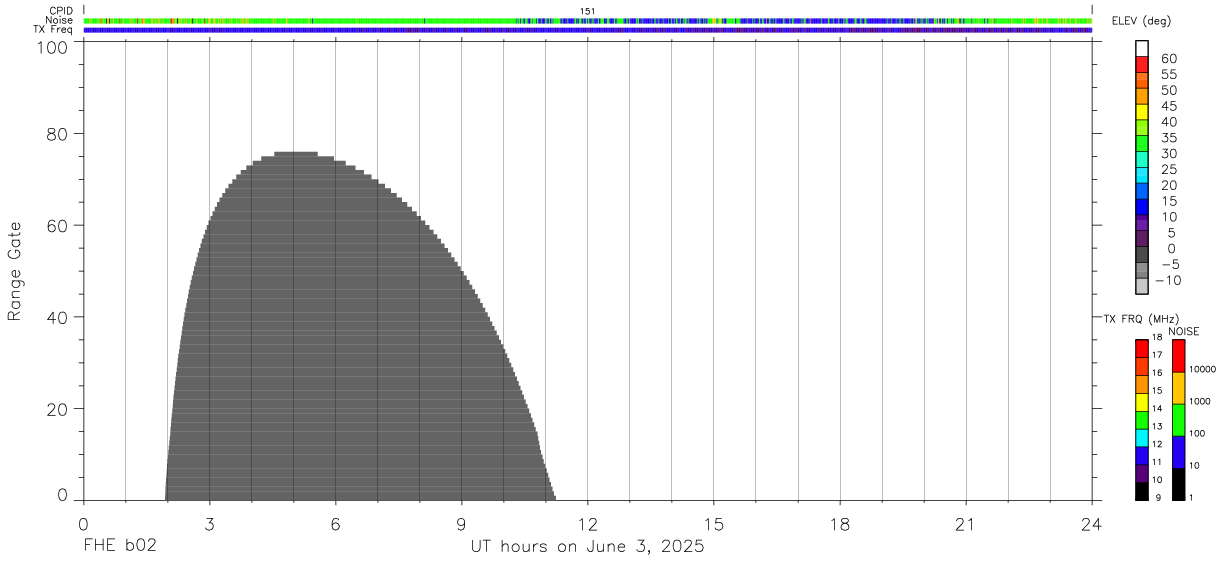Click the '40' tick label on Range Gate axis

[59, 318]
